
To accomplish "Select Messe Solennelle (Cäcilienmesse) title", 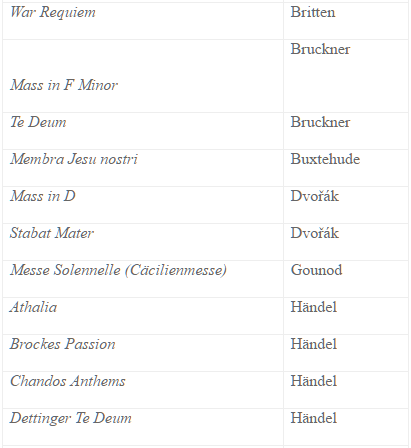I will (118, 270).
